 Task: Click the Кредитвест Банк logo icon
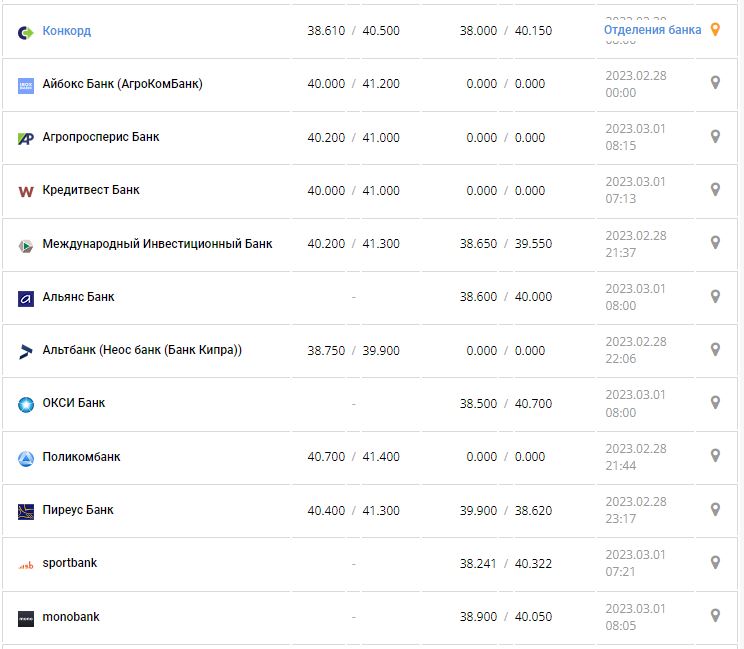[x=26, y=191]
